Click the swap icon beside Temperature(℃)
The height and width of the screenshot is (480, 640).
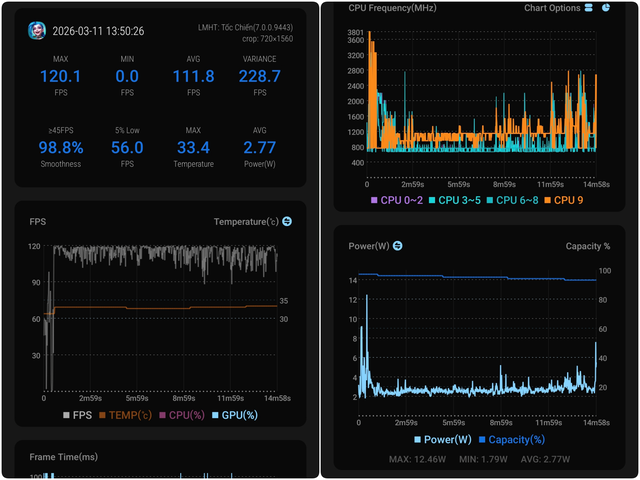coord(287,221)
